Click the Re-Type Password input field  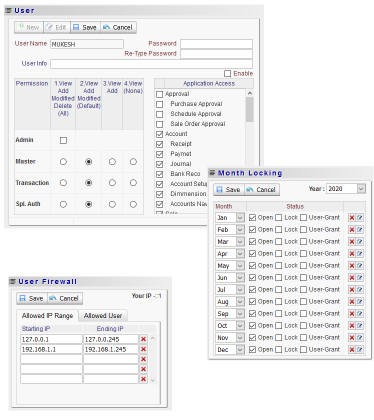pyautogui.click(x=216, y=54)
